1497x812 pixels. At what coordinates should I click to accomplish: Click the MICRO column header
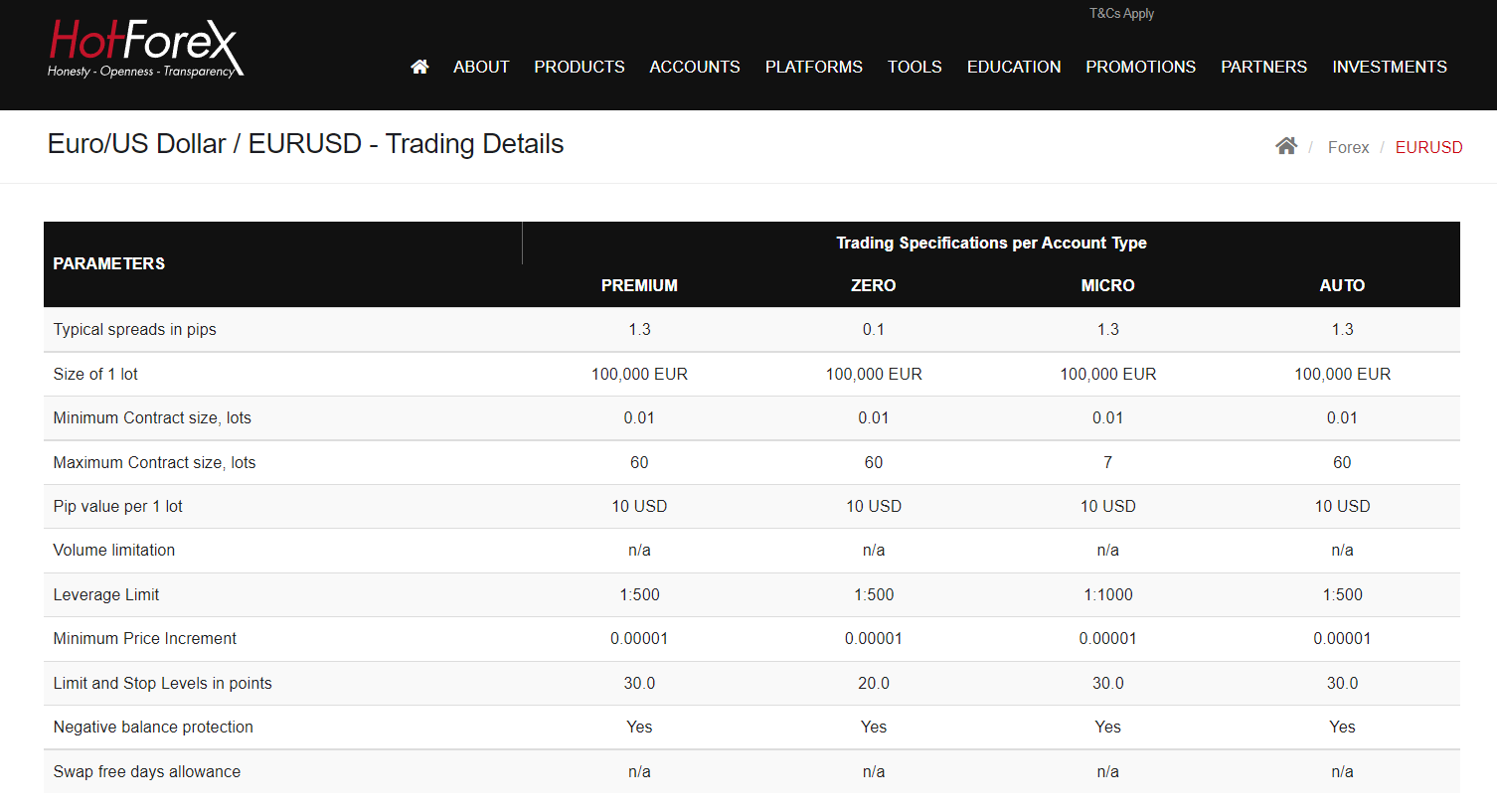(1107, 285)
